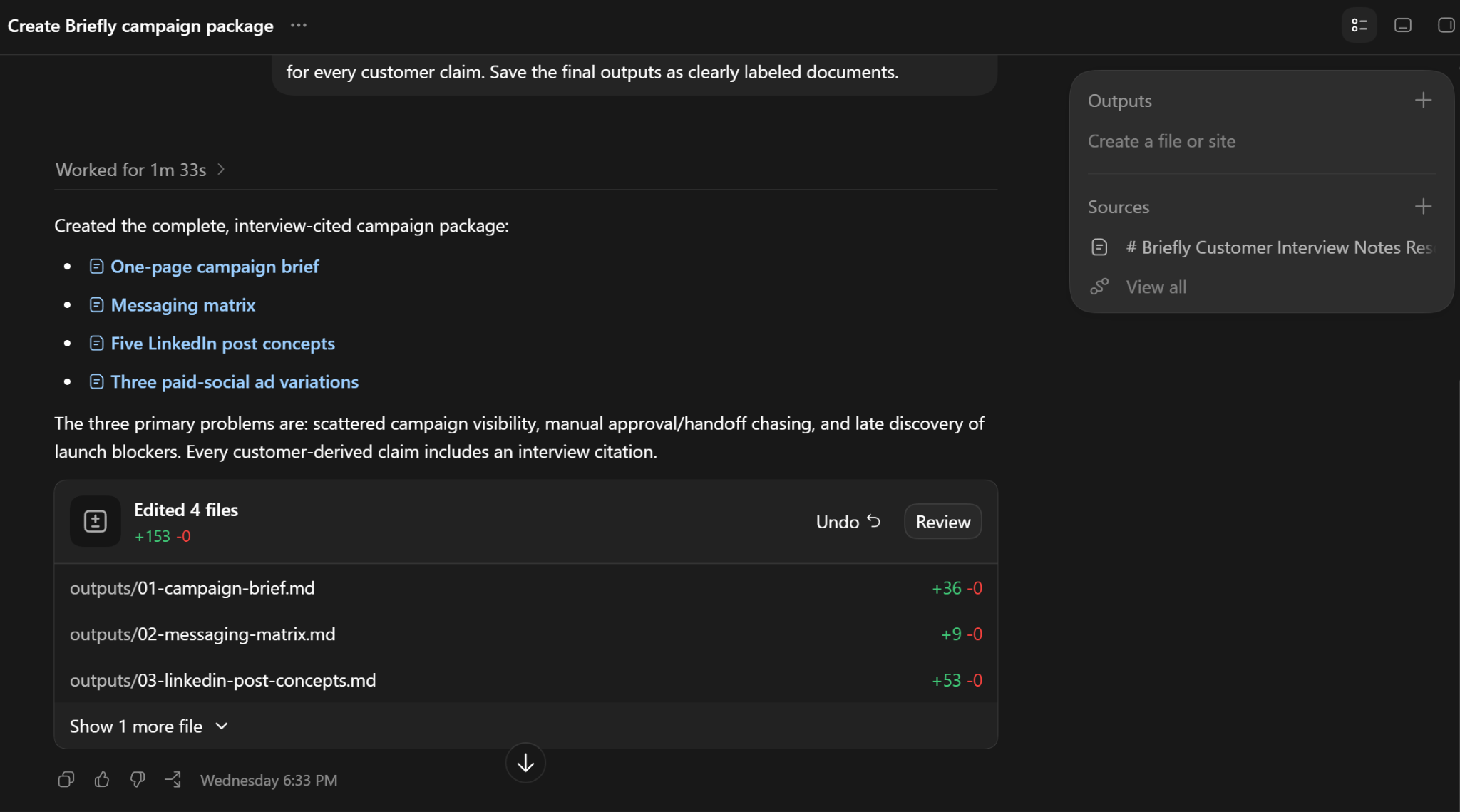Open View all sources
This screenshot has height=812, width=1460.
coord(1156,287)
